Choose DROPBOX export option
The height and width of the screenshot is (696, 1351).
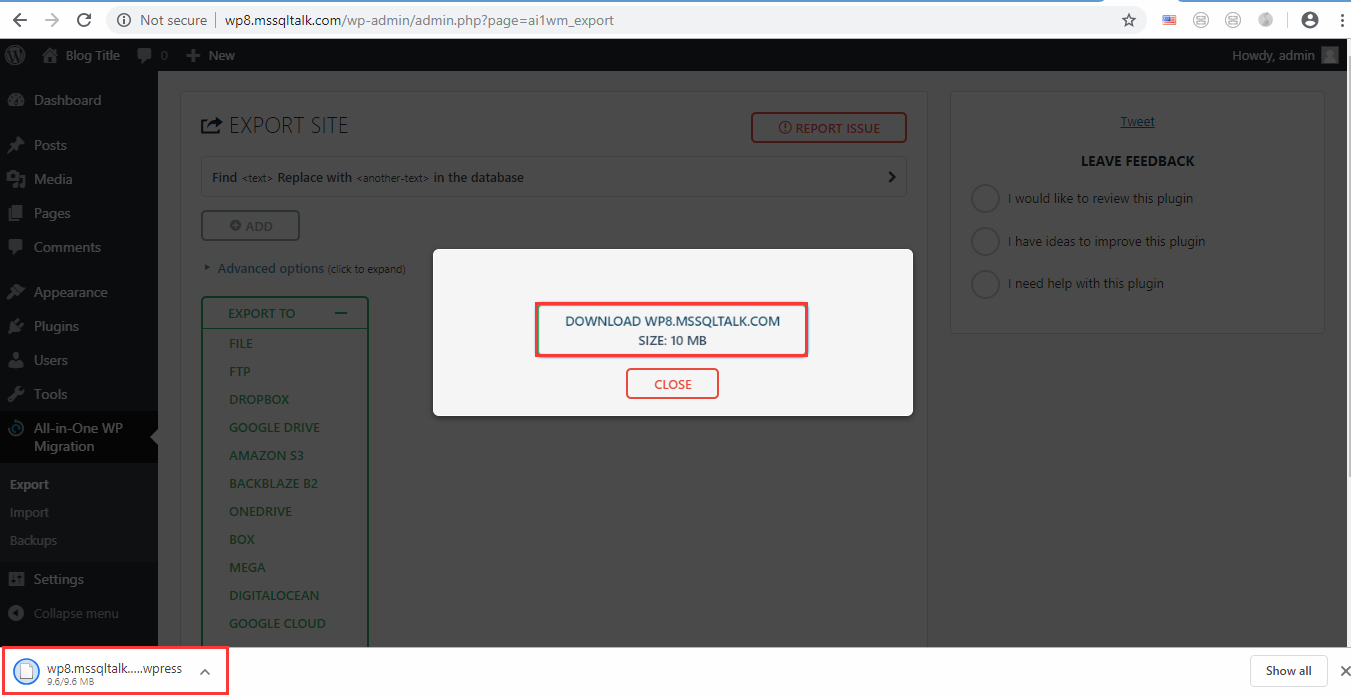pyautogui.click(x=259, y=399)
